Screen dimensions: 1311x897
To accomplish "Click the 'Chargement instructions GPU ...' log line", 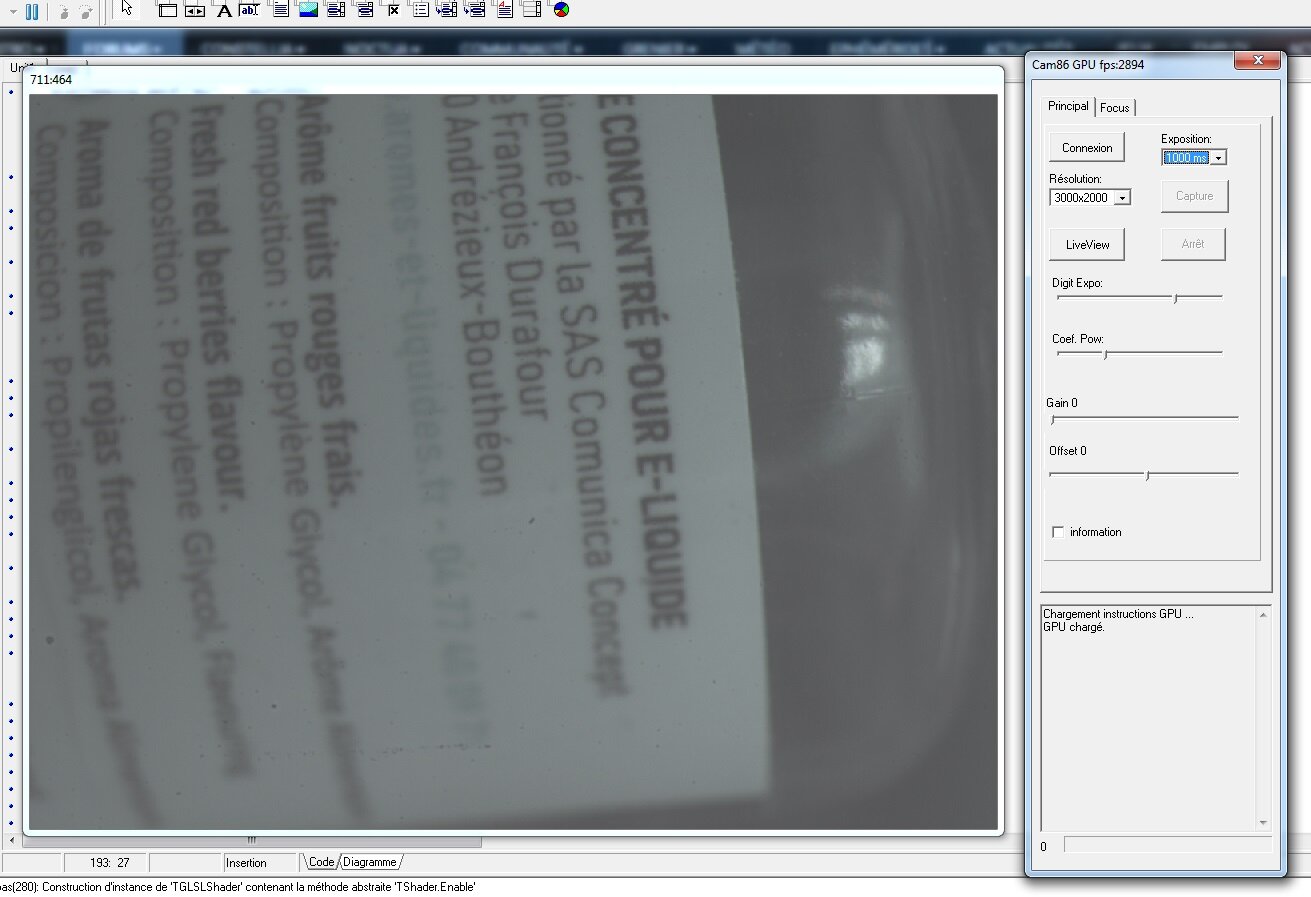I will pyautogui.click(x=1118, y=614).
